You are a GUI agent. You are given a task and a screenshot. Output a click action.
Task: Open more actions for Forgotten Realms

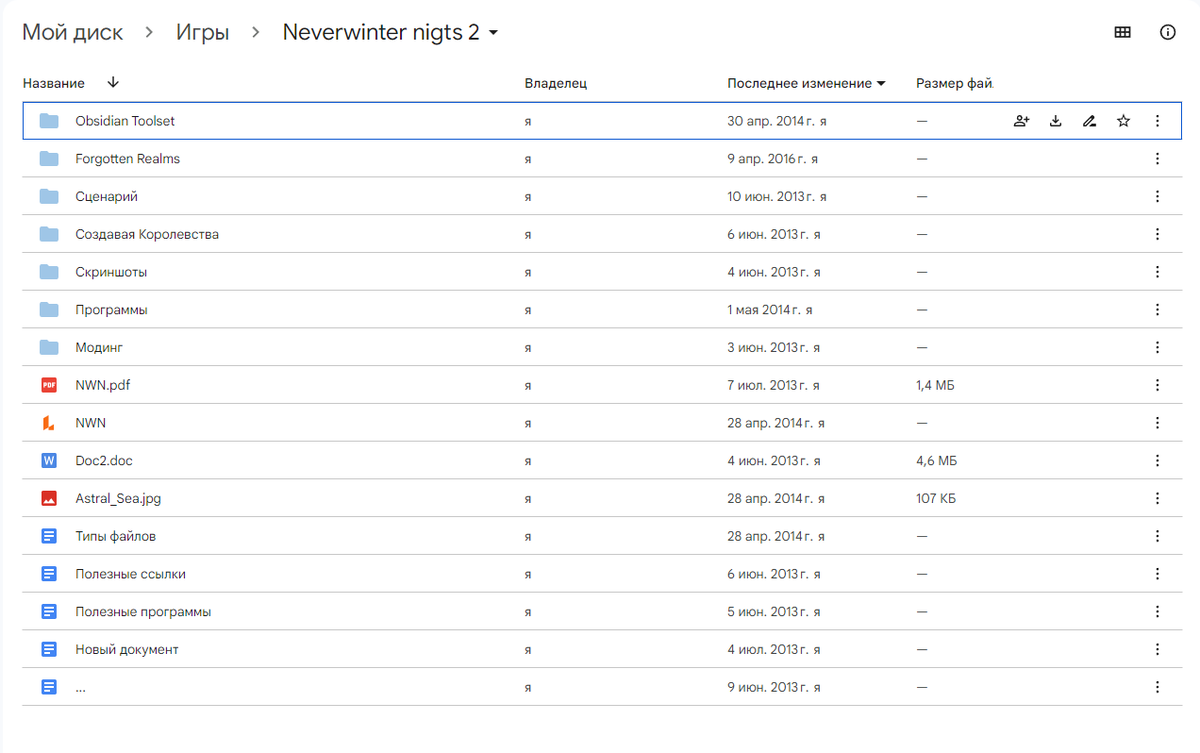(x=1157, y=159)
